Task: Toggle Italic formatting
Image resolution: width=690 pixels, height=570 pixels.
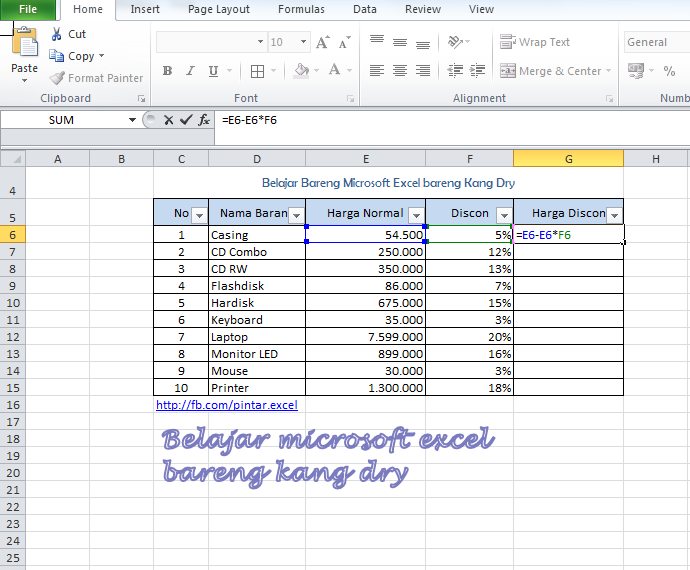Action: [190, 70]
